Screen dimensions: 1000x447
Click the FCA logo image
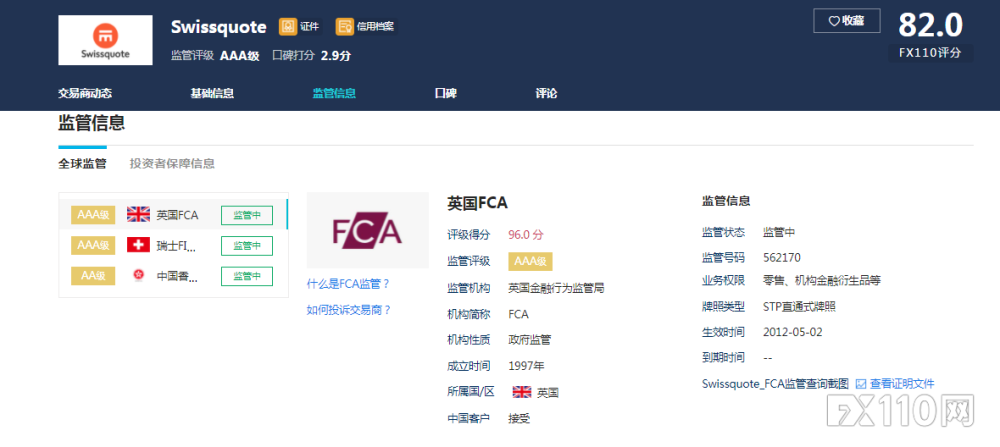point(367,230)
